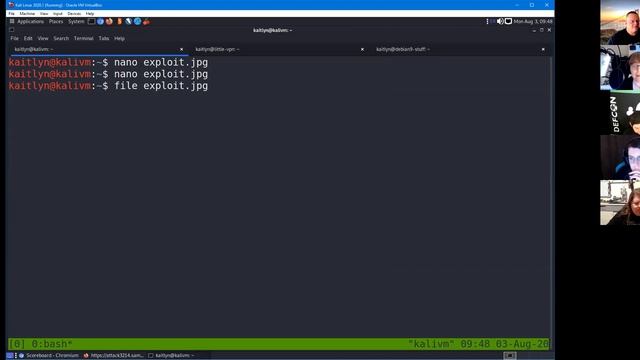Minimize the kaitlyn@kalivm terminal window
Image resolution: width=640 pixels, height=360 pixels.
click(x=534, y=30)
